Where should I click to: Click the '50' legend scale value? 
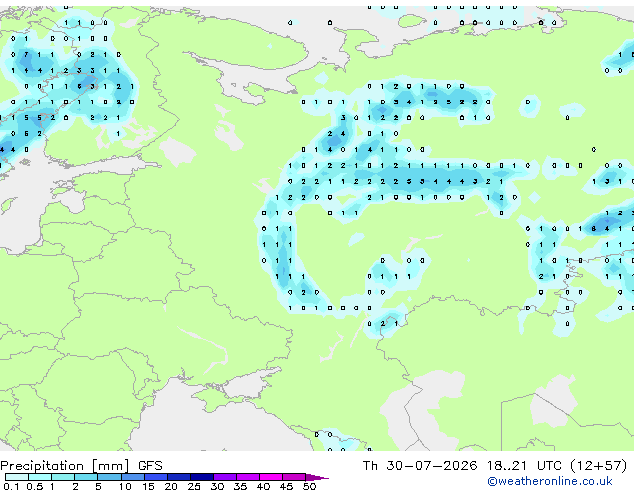310,486
